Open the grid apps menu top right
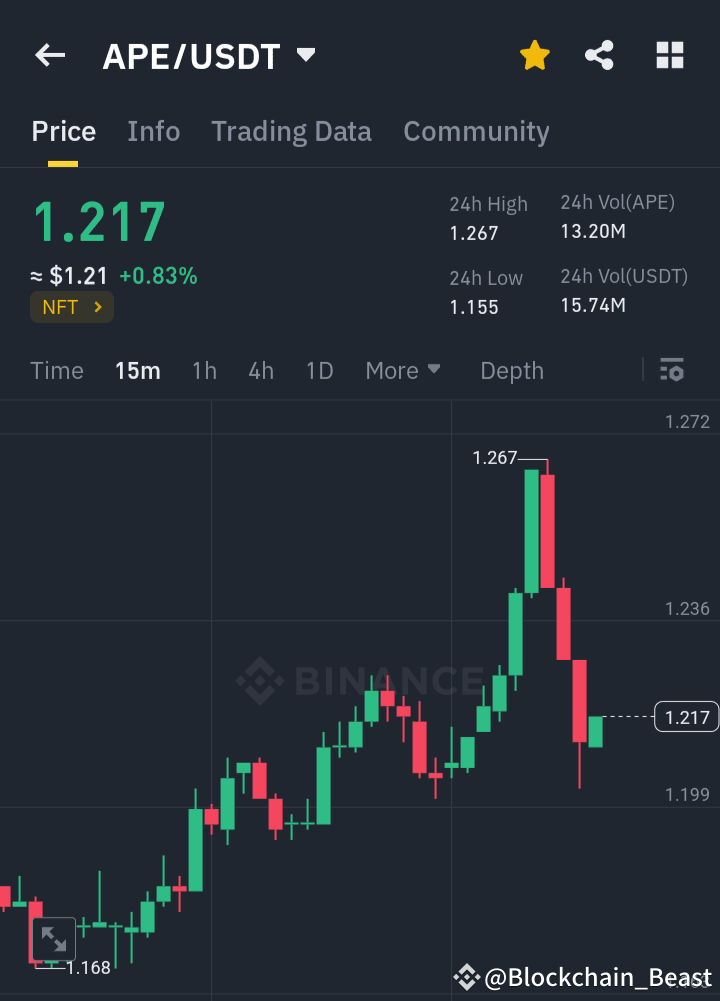 (669, 55)
